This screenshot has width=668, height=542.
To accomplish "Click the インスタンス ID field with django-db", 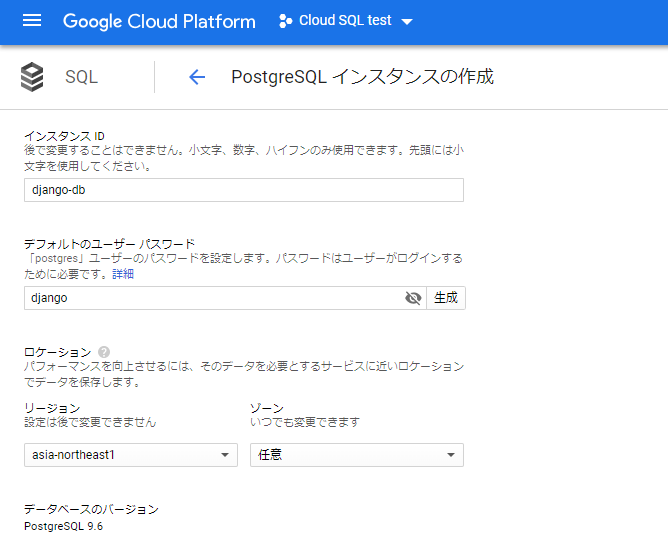I will point(243,190).
